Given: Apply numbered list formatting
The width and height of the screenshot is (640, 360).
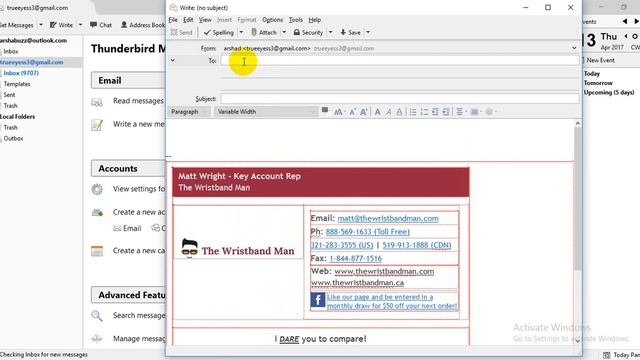Looking at the screenshot, I should 424,112.
